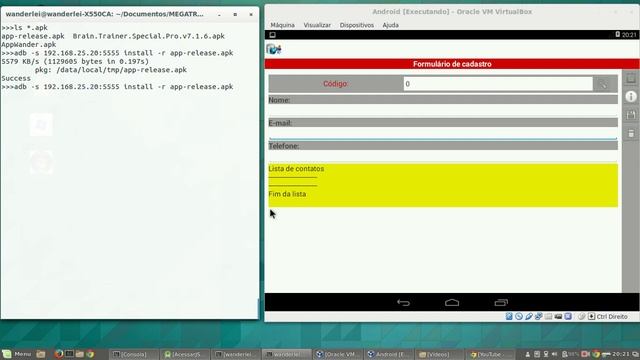The height and width of the screenshot is (360, 640).
Task: Click the 'Fim da lista' text
Action: coord(287,194)
